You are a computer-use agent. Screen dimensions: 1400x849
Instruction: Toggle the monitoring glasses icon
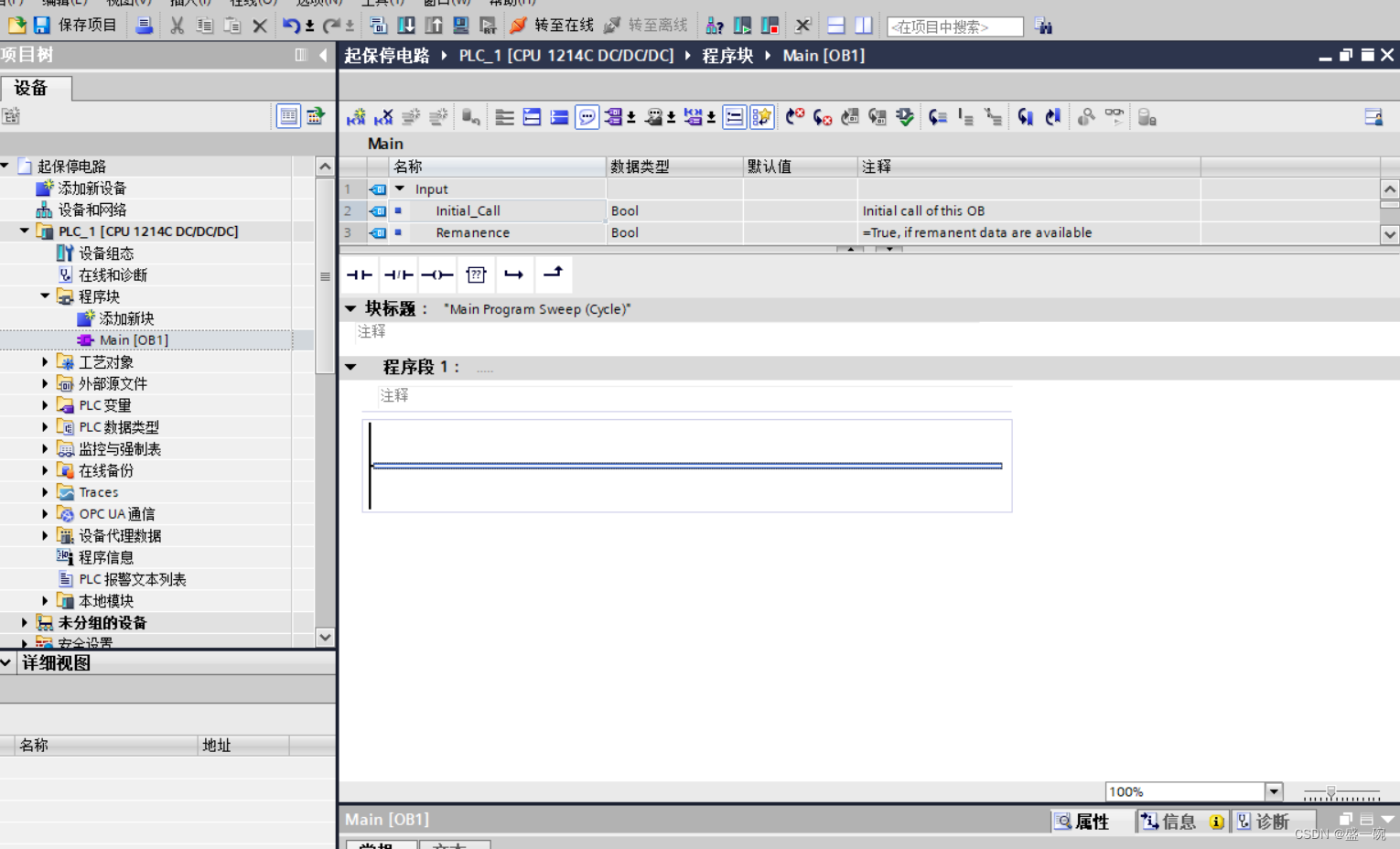1114,116
